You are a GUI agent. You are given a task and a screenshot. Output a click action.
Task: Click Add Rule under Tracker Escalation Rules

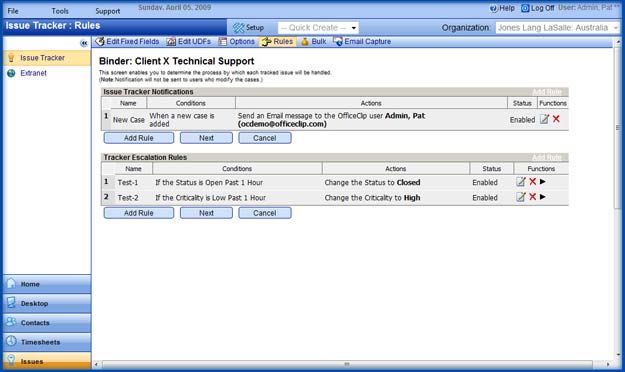(x=139, y=213)
